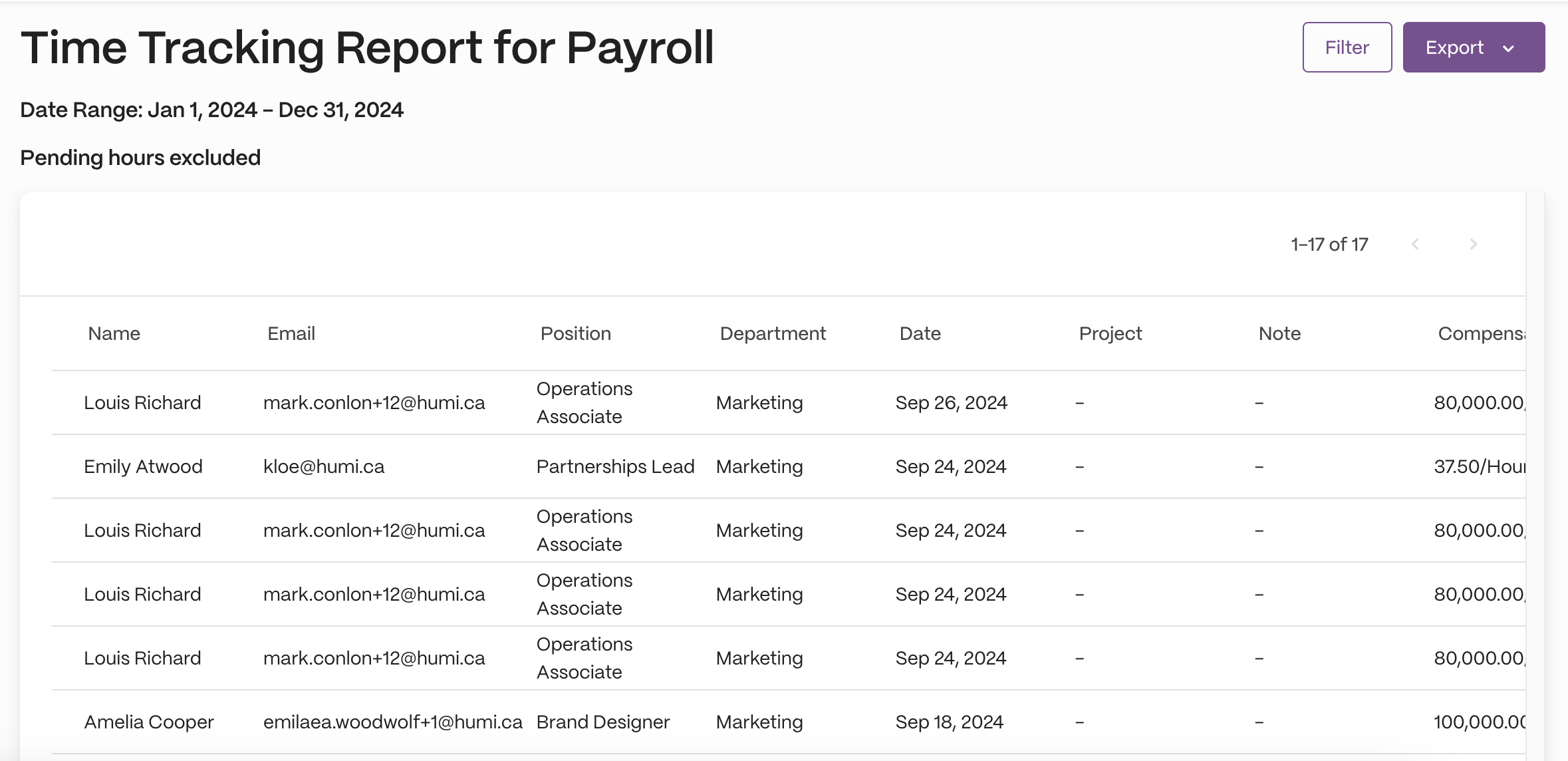Click the Time Tracking Report for Payroll title

pos(367,48)
